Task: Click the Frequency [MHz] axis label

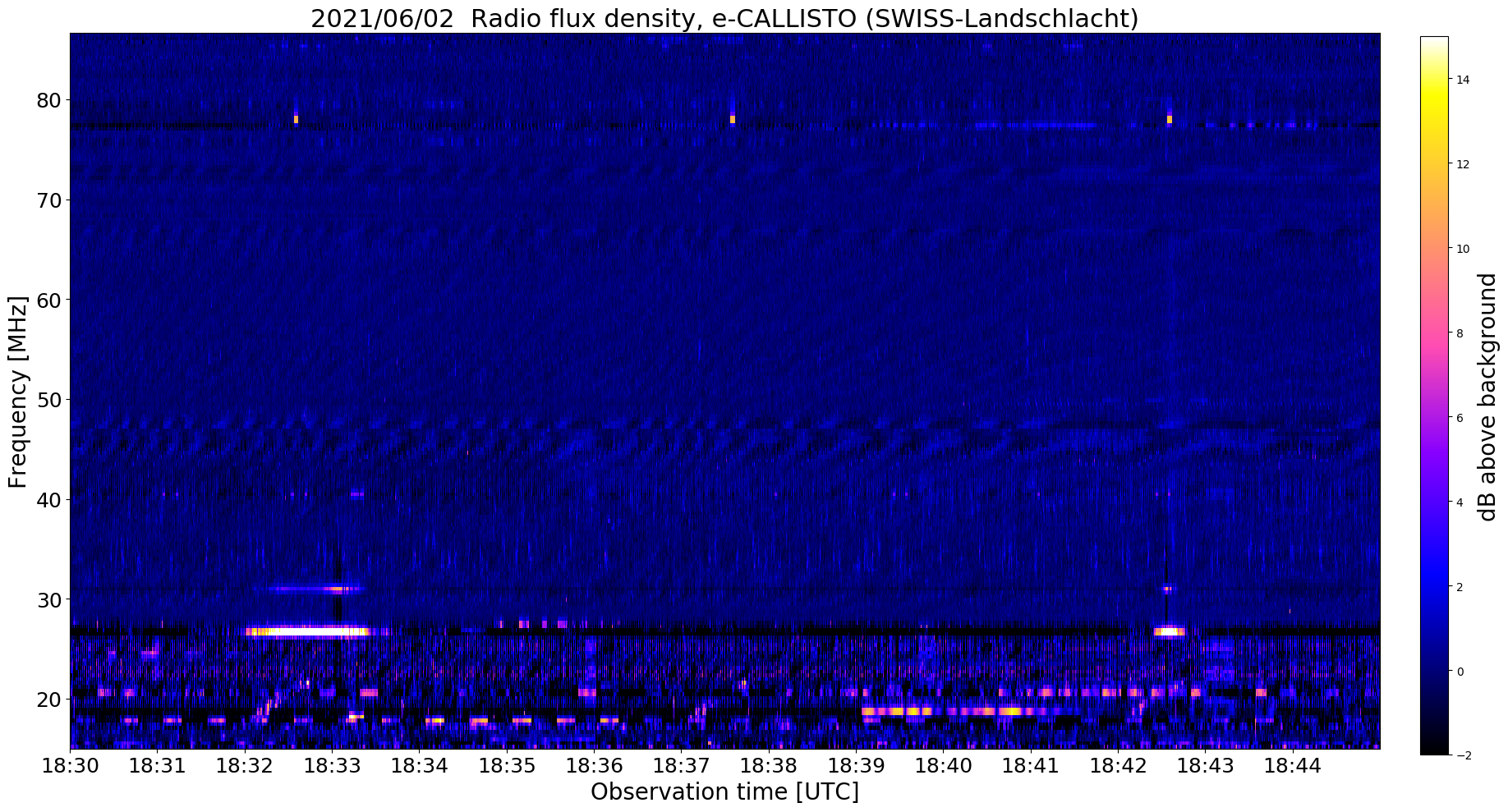Action: click(18, 392)
